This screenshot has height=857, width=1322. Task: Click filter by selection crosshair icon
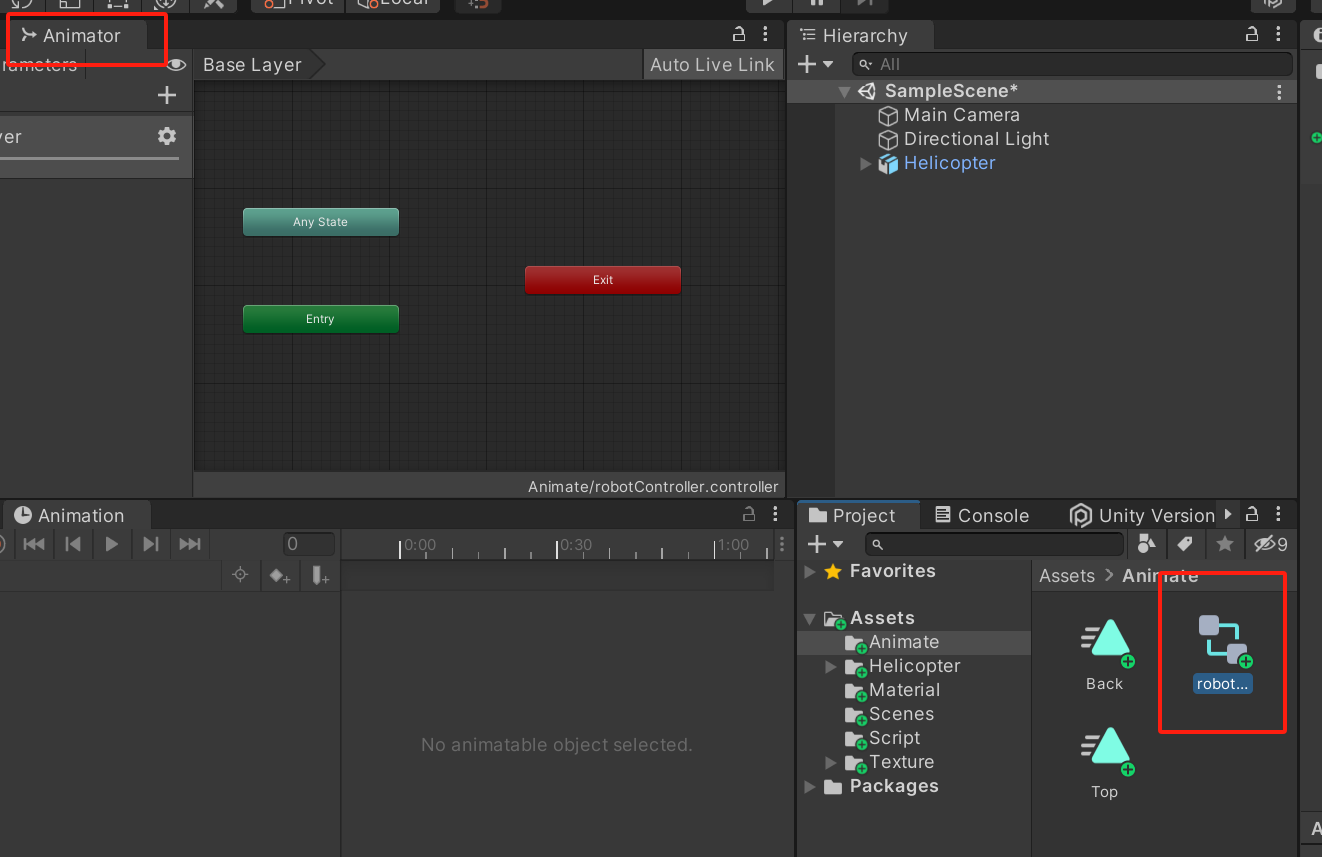pos(240,575)
